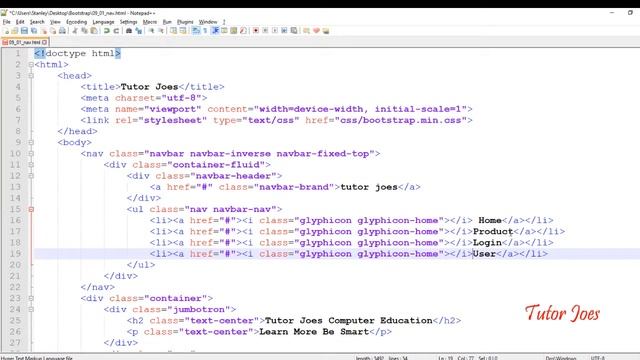Create a new document with the New icon
The width and height of the screenshot is (640, 360).
(7, 31)
